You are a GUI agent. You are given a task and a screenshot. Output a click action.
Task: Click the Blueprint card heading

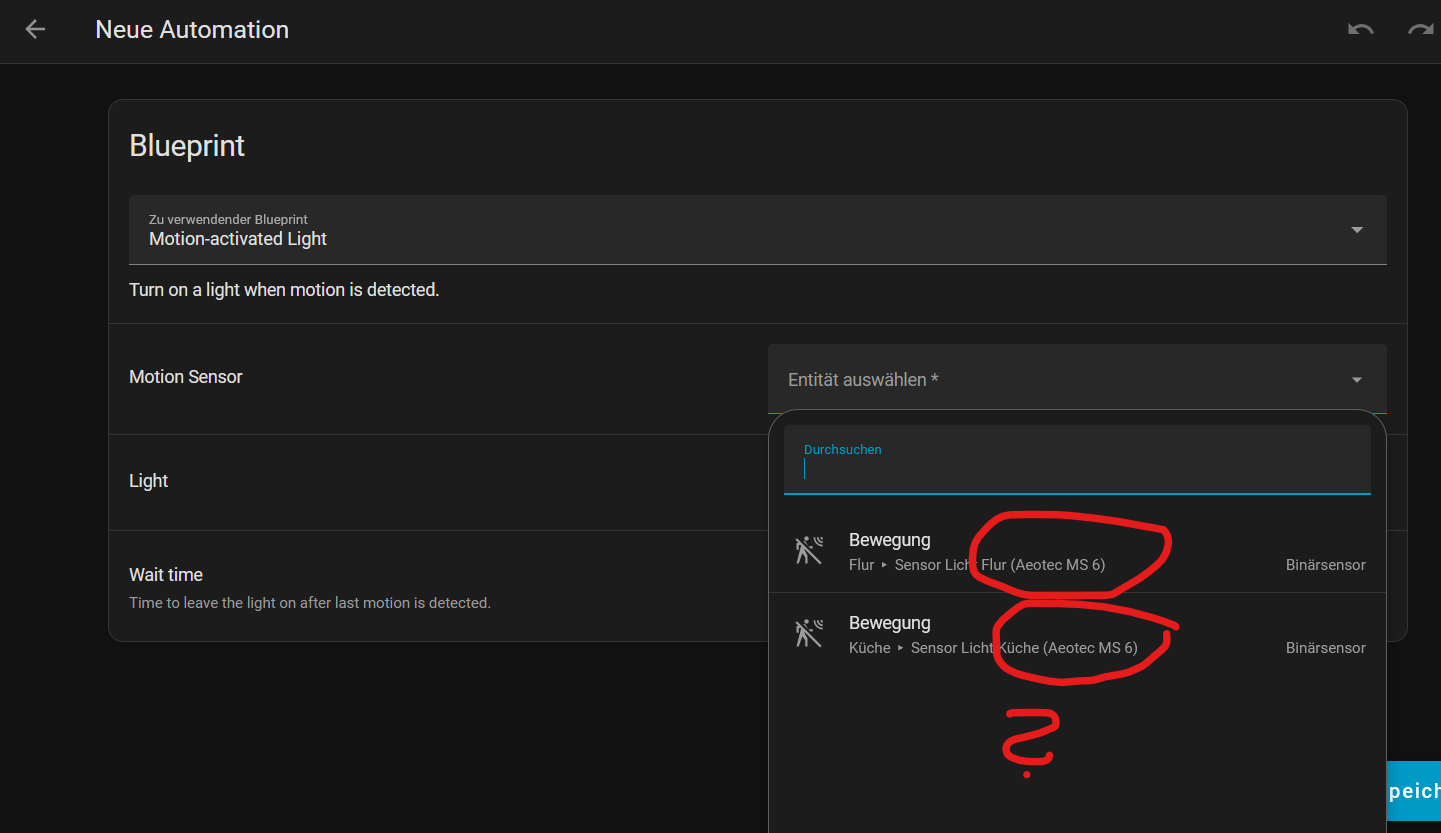click(x=187, y=146)
